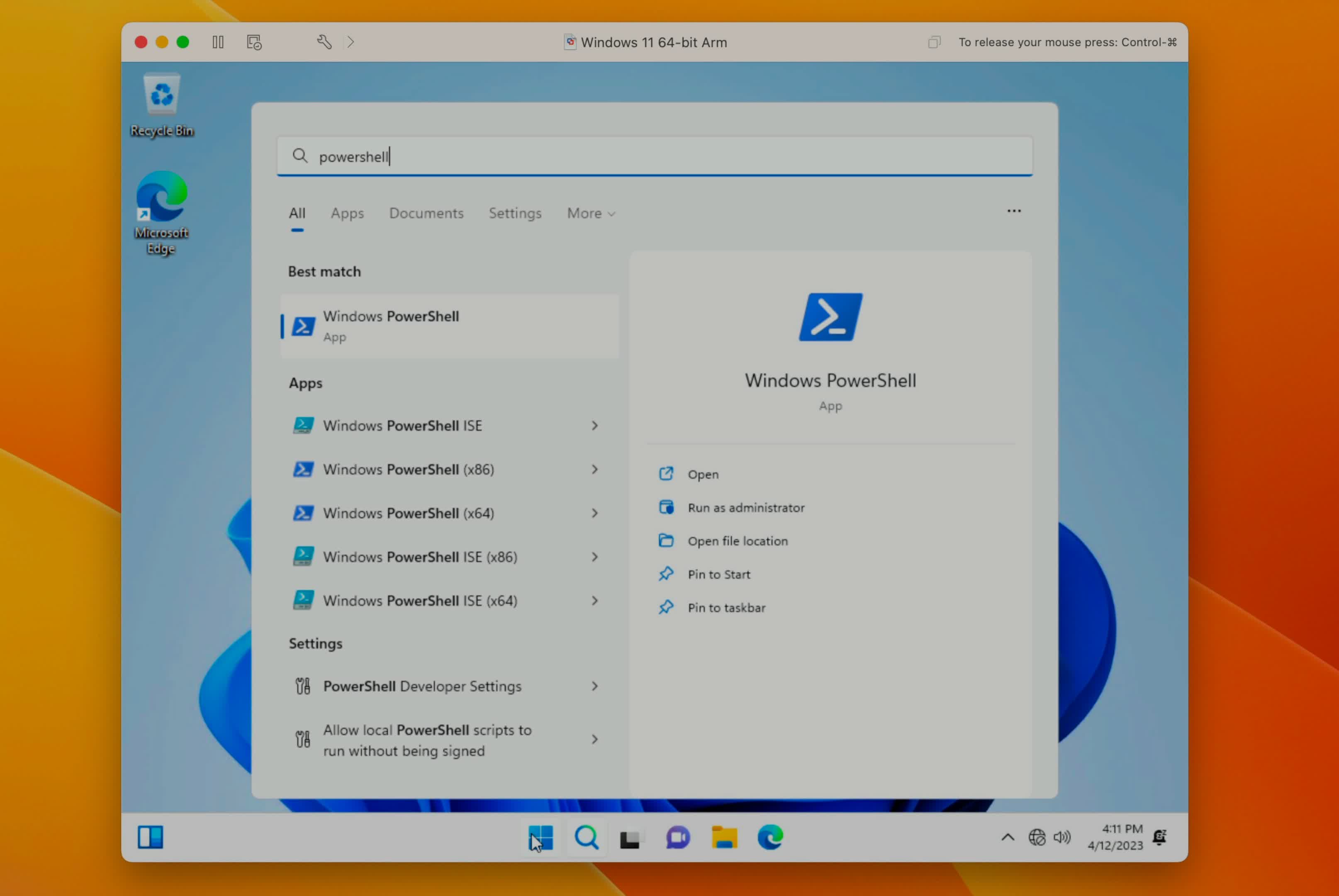Click the Search magnifier in the taskbar

click(587, 838)
